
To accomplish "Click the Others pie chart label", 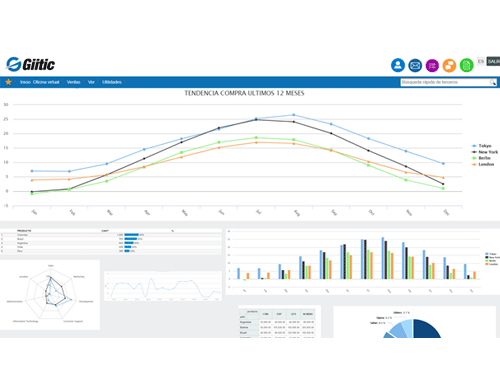I will pos(401,313).
